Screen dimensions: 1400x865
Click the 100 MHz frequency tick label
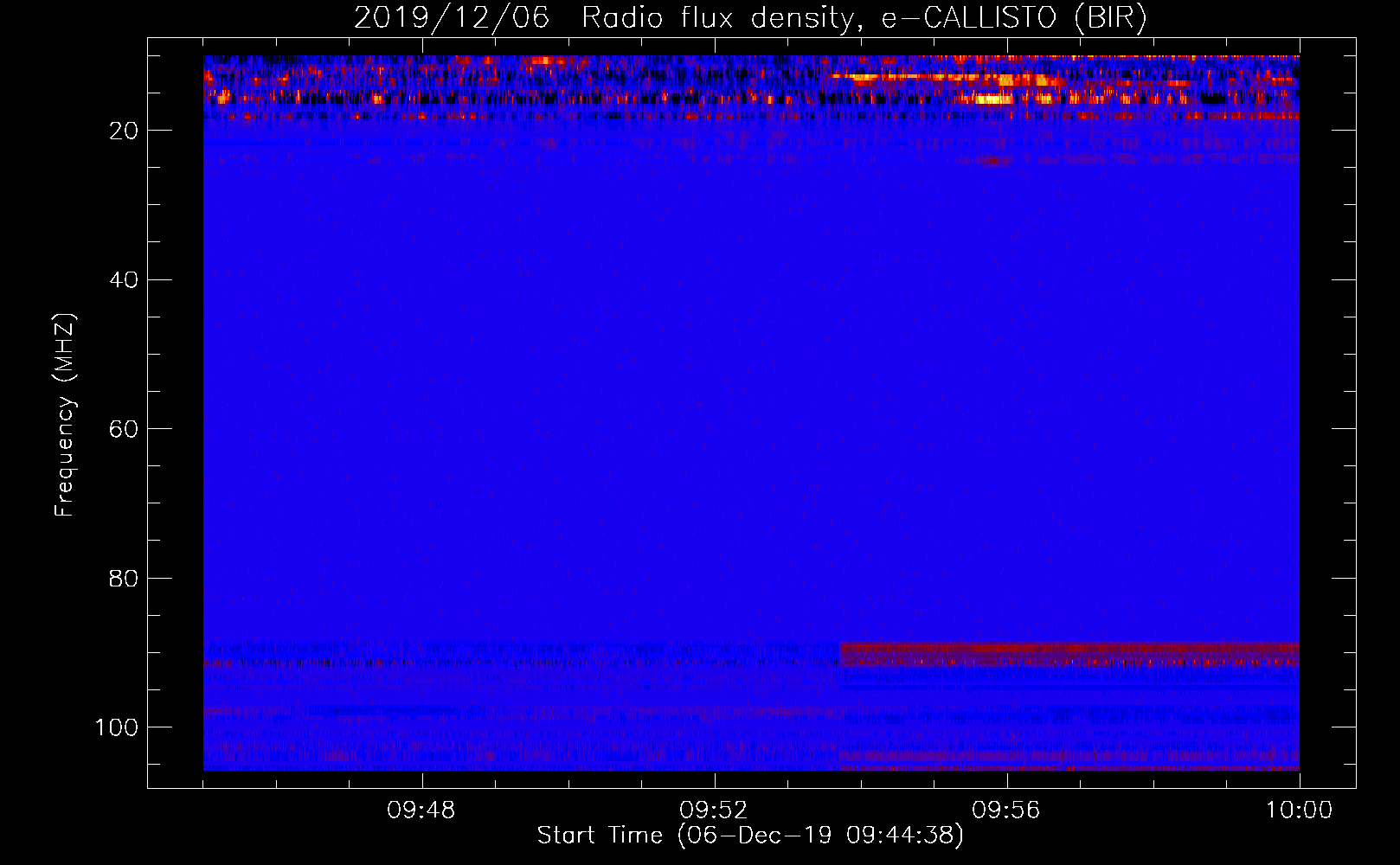tap(117, 727)
